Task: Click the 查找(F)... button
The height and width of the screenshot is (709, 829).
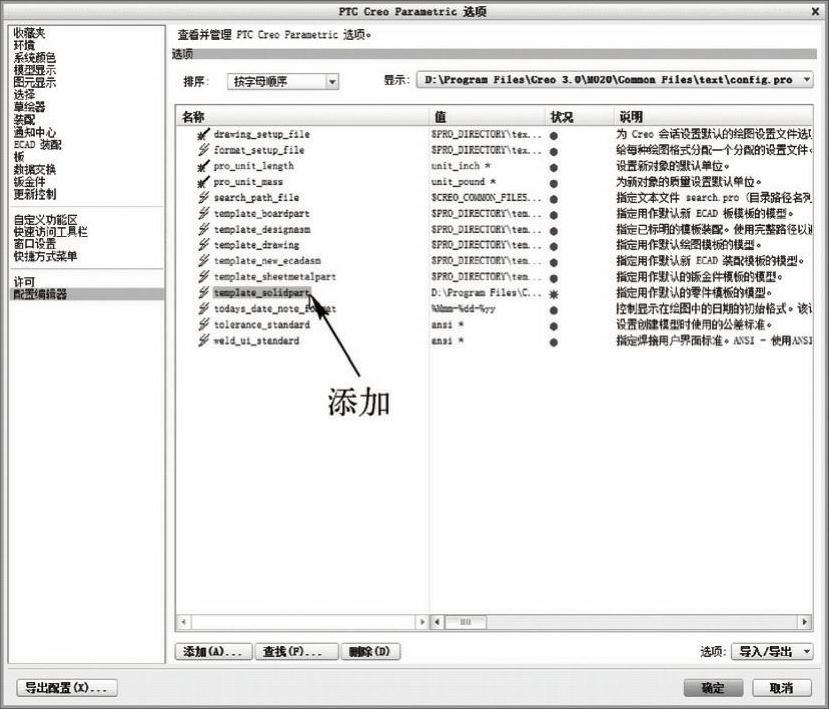Action: [x=297, y=651]
